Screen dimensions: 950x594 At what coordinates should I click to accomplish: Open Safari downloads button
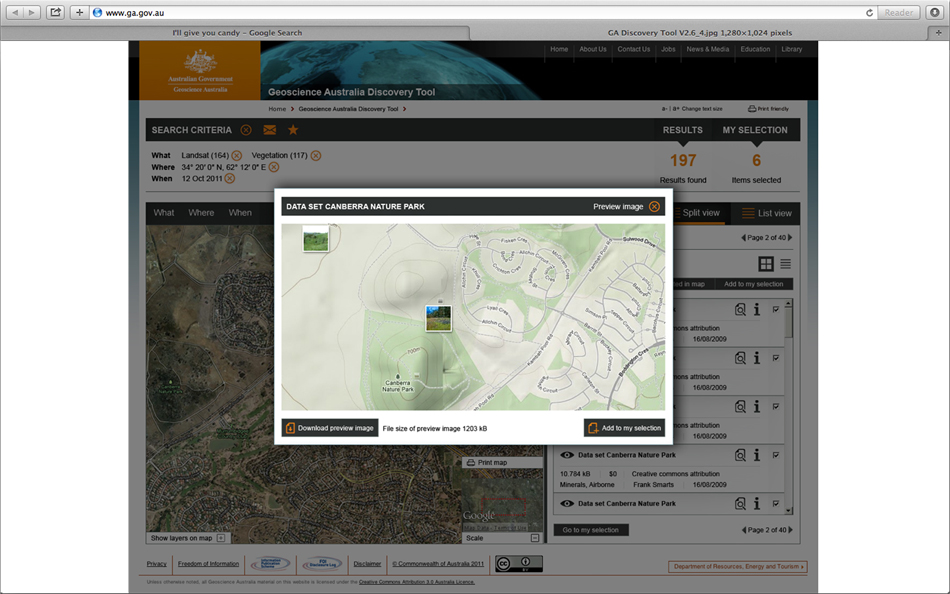coord(935,12)
